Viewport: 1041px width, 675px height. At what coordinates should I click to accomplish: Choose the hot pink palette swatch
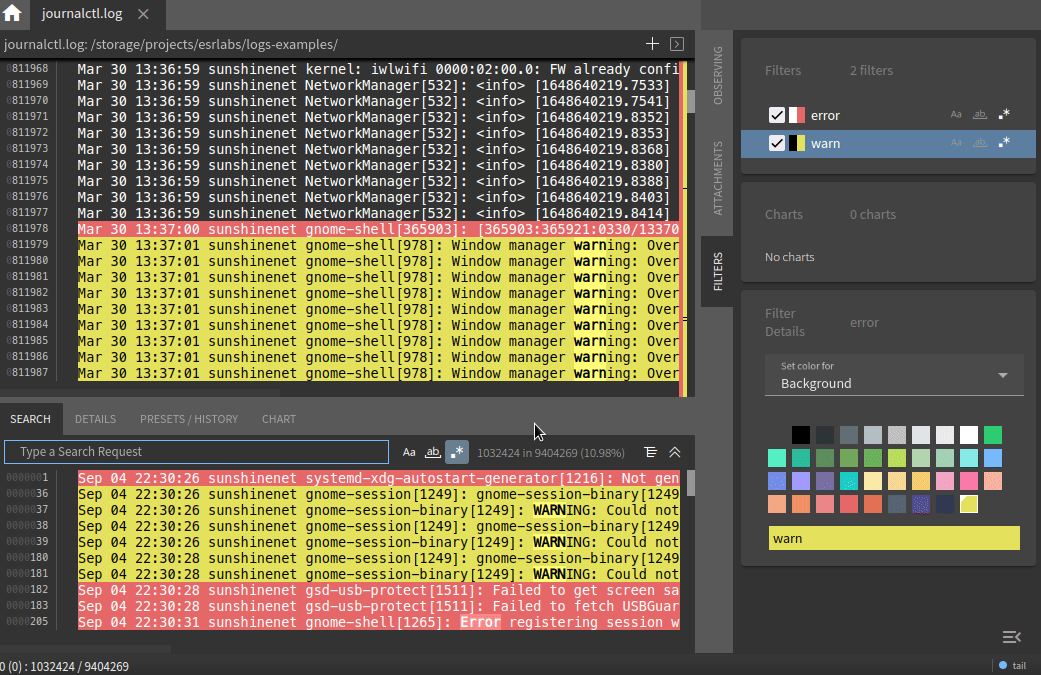pyautogui.click(x=969, y=481)
